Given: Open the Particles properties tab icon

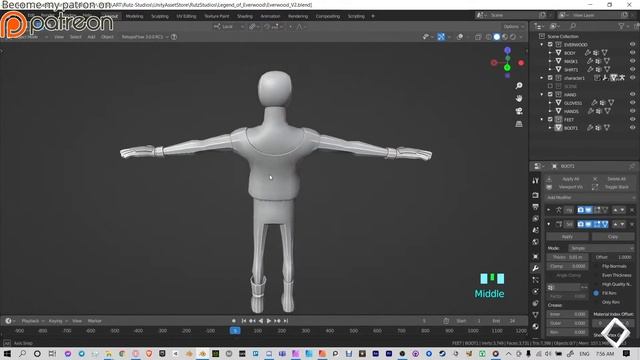Looking at the screenshot, I should 536,280.
